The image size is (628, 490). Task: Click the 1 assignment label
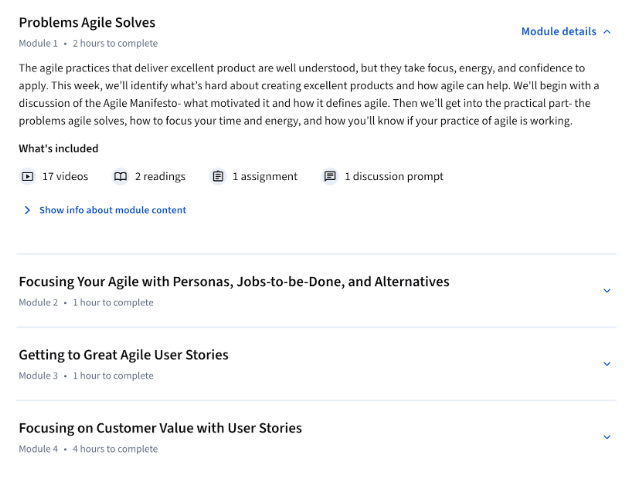[265, 177]
